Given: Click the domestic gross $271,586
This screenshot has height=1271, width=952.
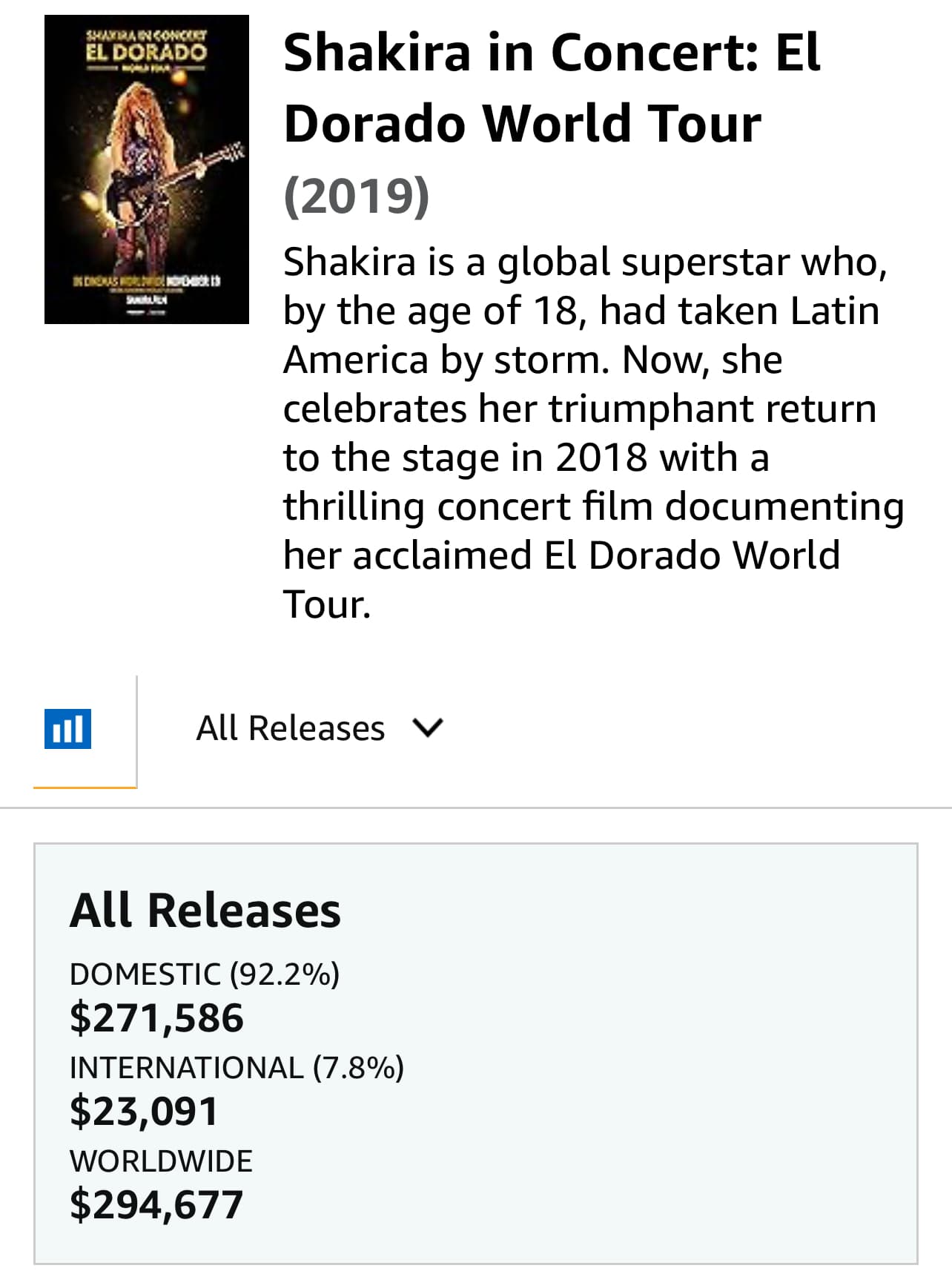Looking at the screenshot, I should [156, 1017].
